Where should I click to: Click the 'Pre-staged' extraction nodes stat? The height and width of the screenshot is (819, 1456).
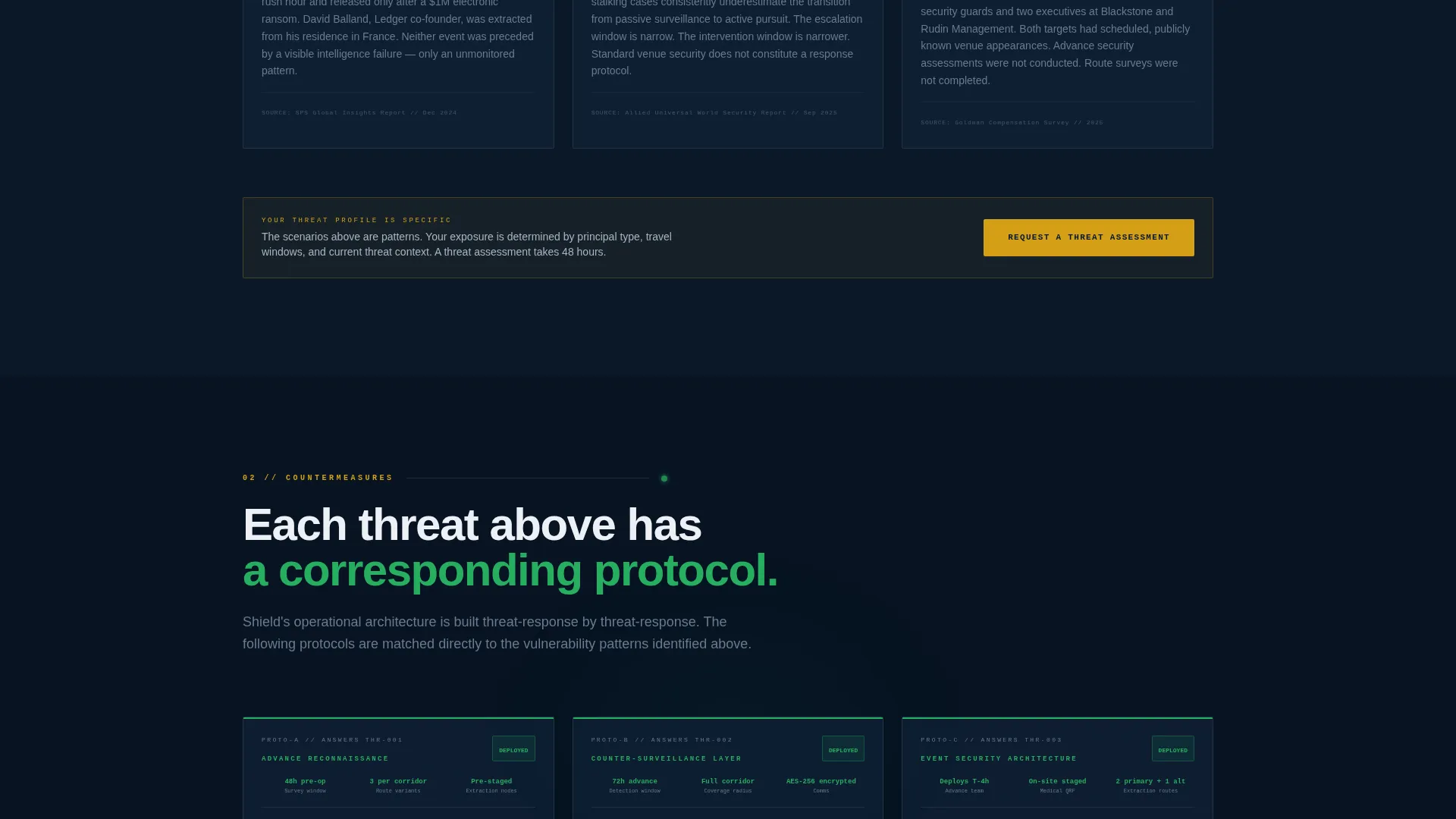coord(491,786)
